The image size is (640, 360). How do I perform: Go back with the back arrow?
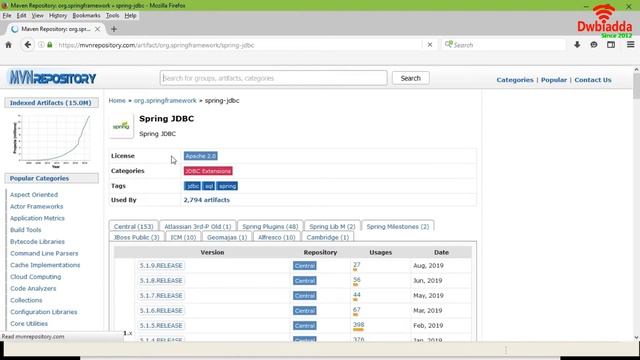[x=27, y=45]
